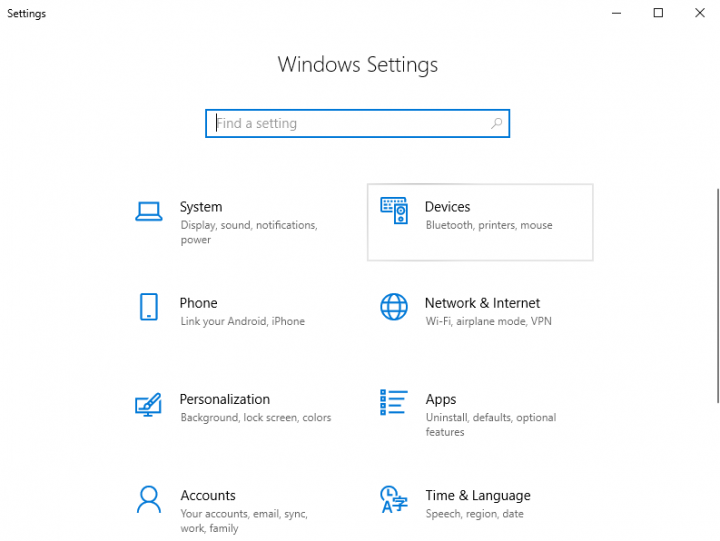Open the System settings title link

(201, 207)
